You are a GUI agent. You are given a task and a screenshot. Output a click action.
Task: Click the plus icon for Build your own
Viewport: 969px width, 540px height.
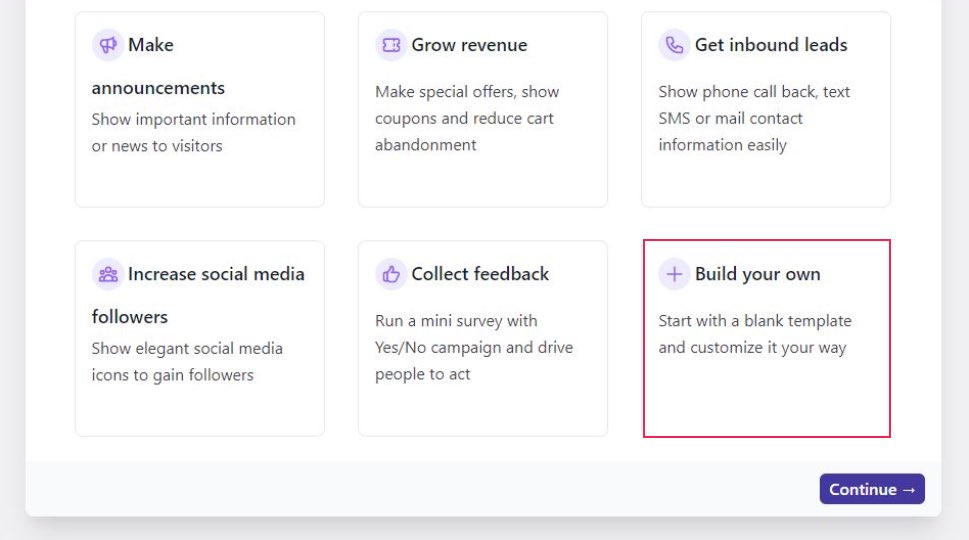tap(674, 274)
